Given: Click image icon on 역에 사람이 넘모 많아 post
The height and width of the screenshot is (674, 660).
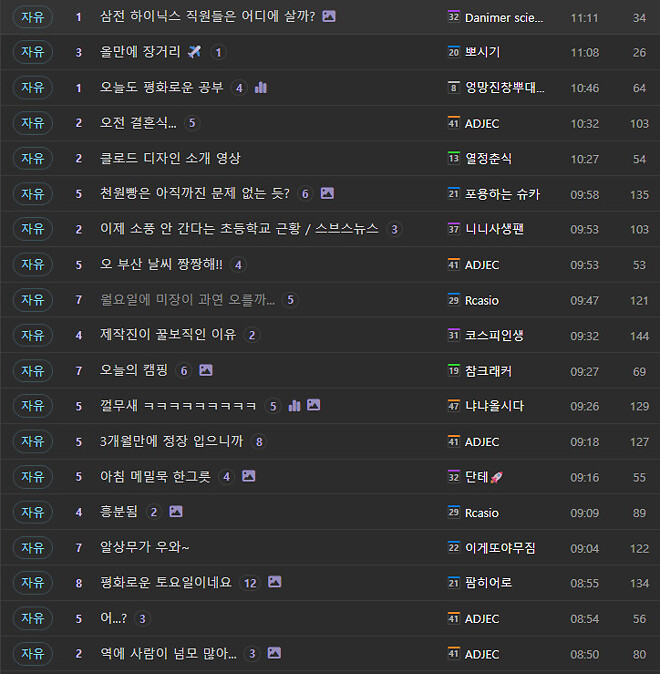Looking at the screenshot, I should [274, 653].
